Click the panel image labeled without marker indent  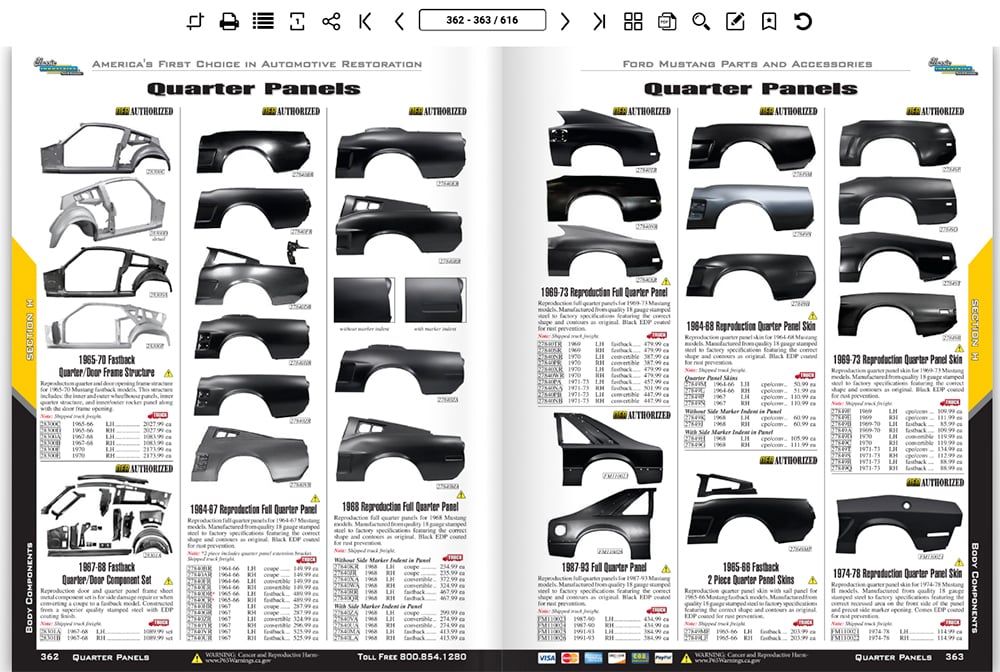coord(364,300)
